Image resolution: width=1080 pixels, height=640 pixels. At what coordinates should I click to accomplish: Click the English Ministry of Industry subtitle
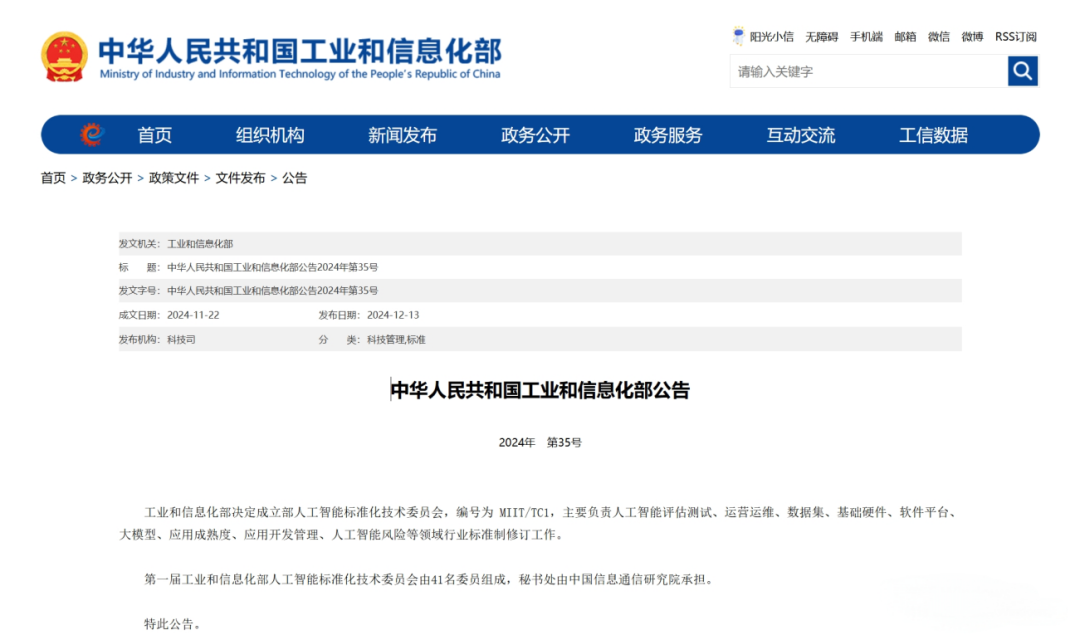300,74
